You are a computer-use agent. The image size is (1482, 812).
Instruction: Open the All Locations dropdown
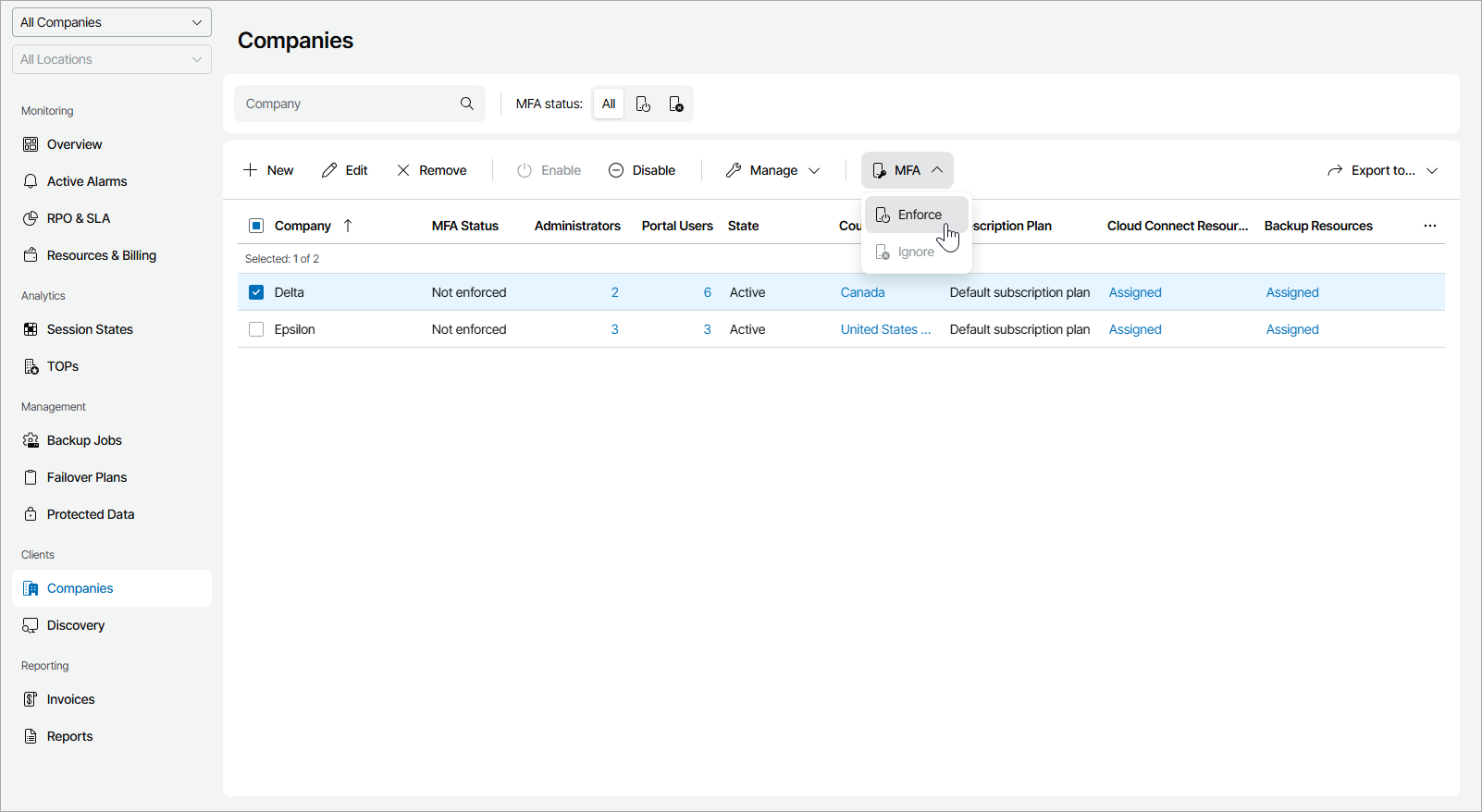112,59
